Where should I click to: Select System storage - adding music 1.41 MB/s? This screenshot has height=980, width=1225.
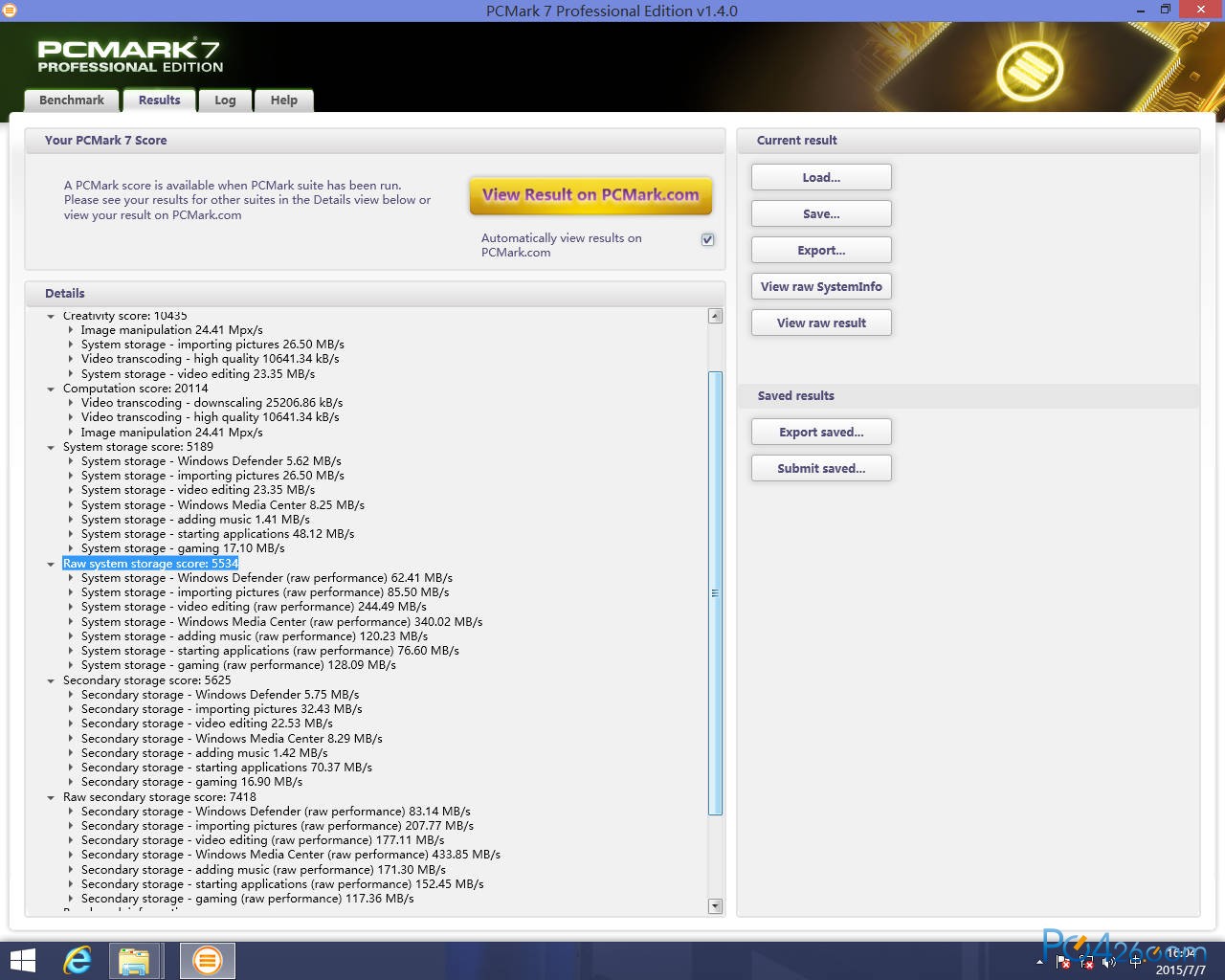(195, 520)
